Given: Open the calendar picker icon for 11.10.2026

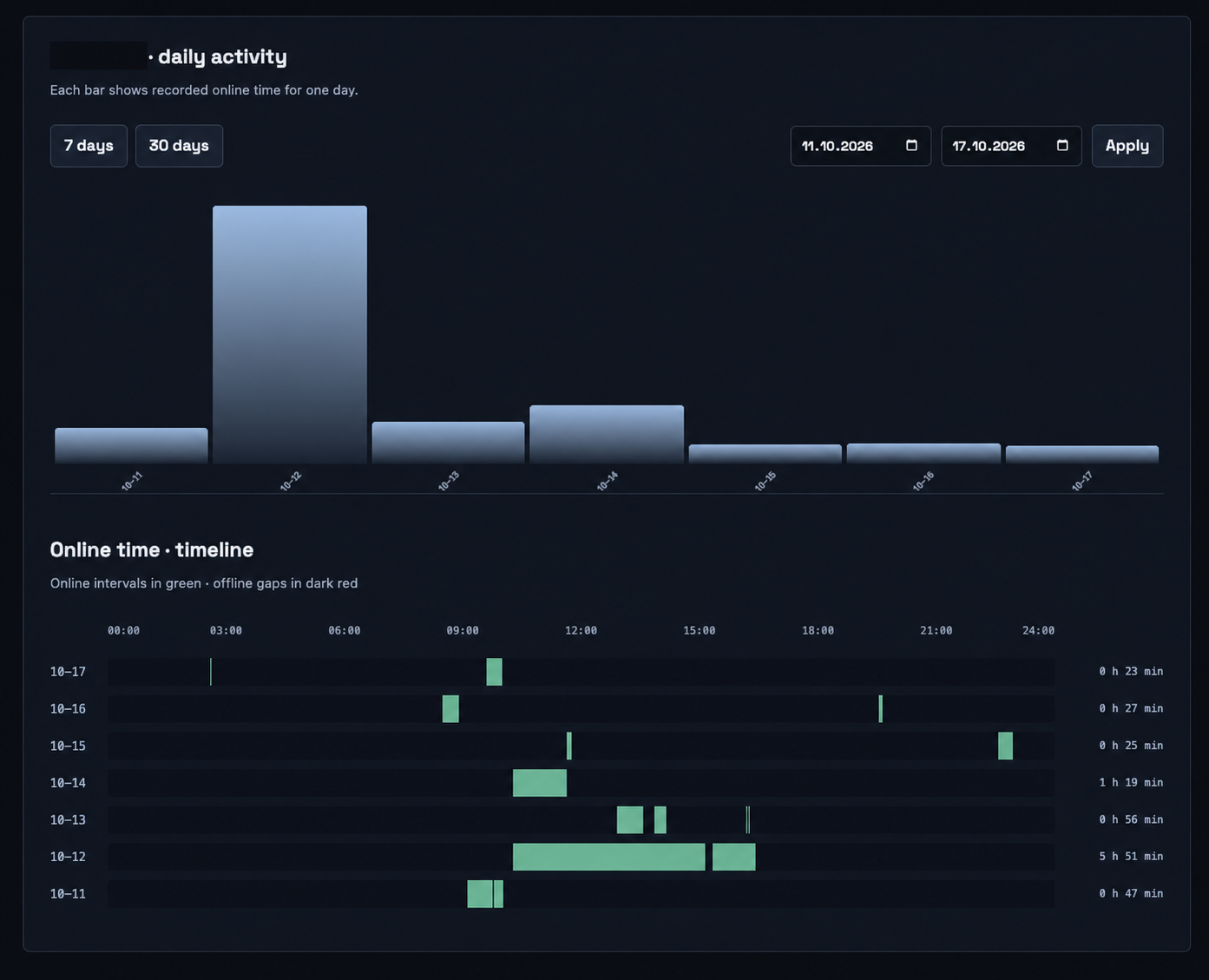Looking at the screenshot, I should click(x=911, y=145).
